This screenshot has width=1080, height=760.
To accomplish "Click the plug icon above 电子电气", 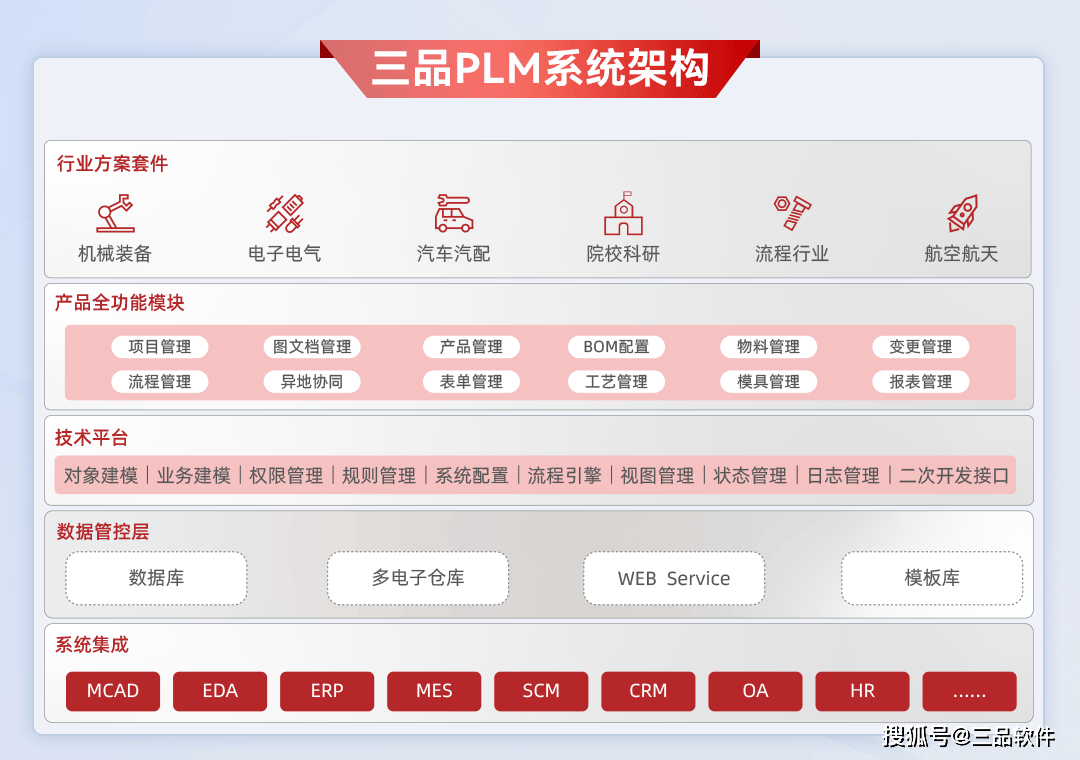I will (284, 213).
